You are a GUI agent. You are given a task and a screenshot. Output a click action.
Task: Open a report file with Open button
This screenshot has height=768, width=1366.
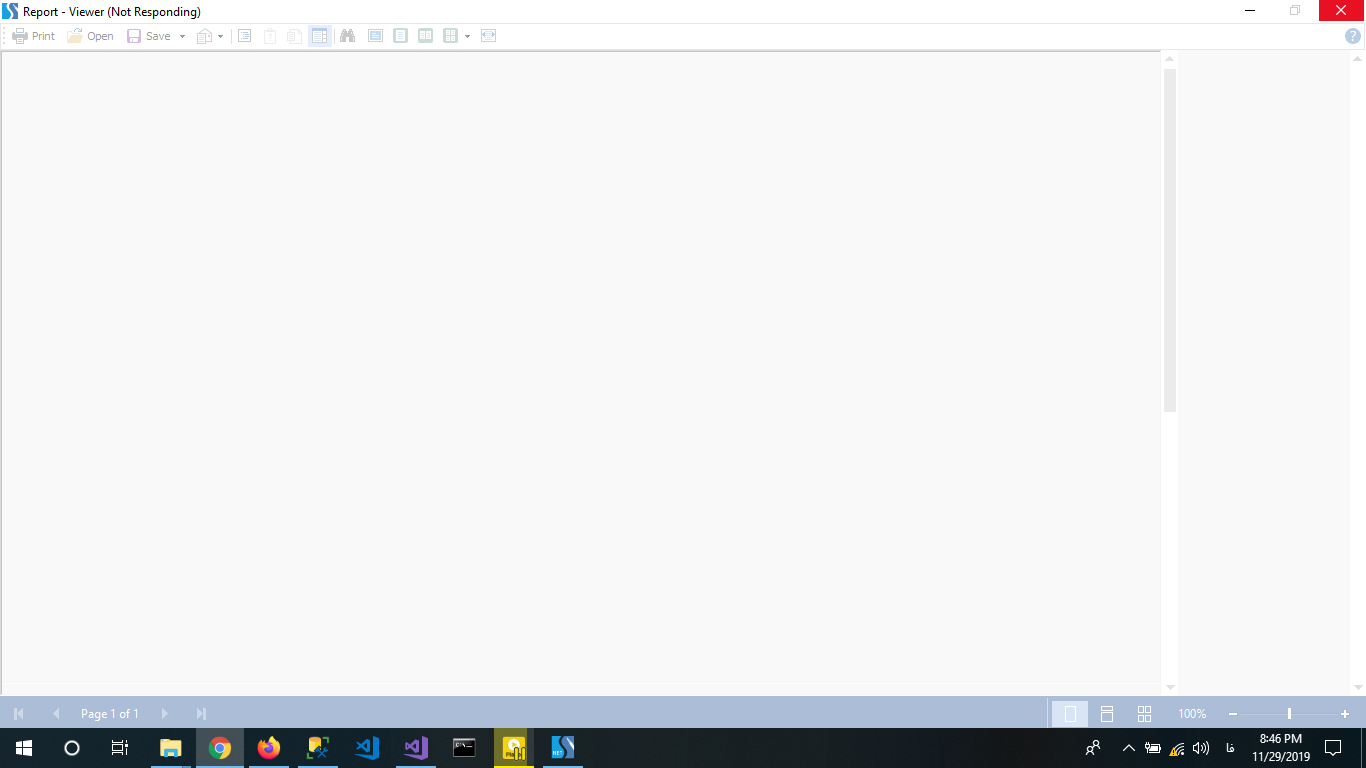point(91,36)
